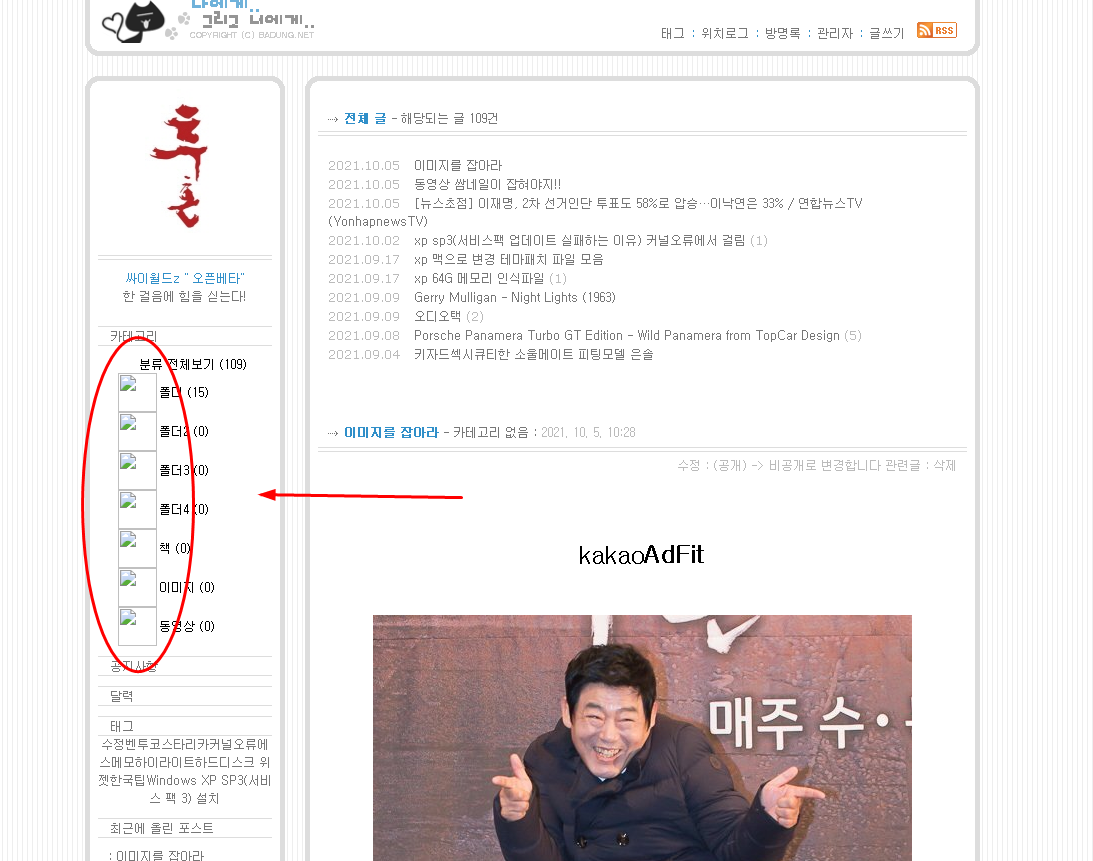Open the 폴더 (15) category
This screenshot has height=861, width=1093.
[x=184, y=393]
